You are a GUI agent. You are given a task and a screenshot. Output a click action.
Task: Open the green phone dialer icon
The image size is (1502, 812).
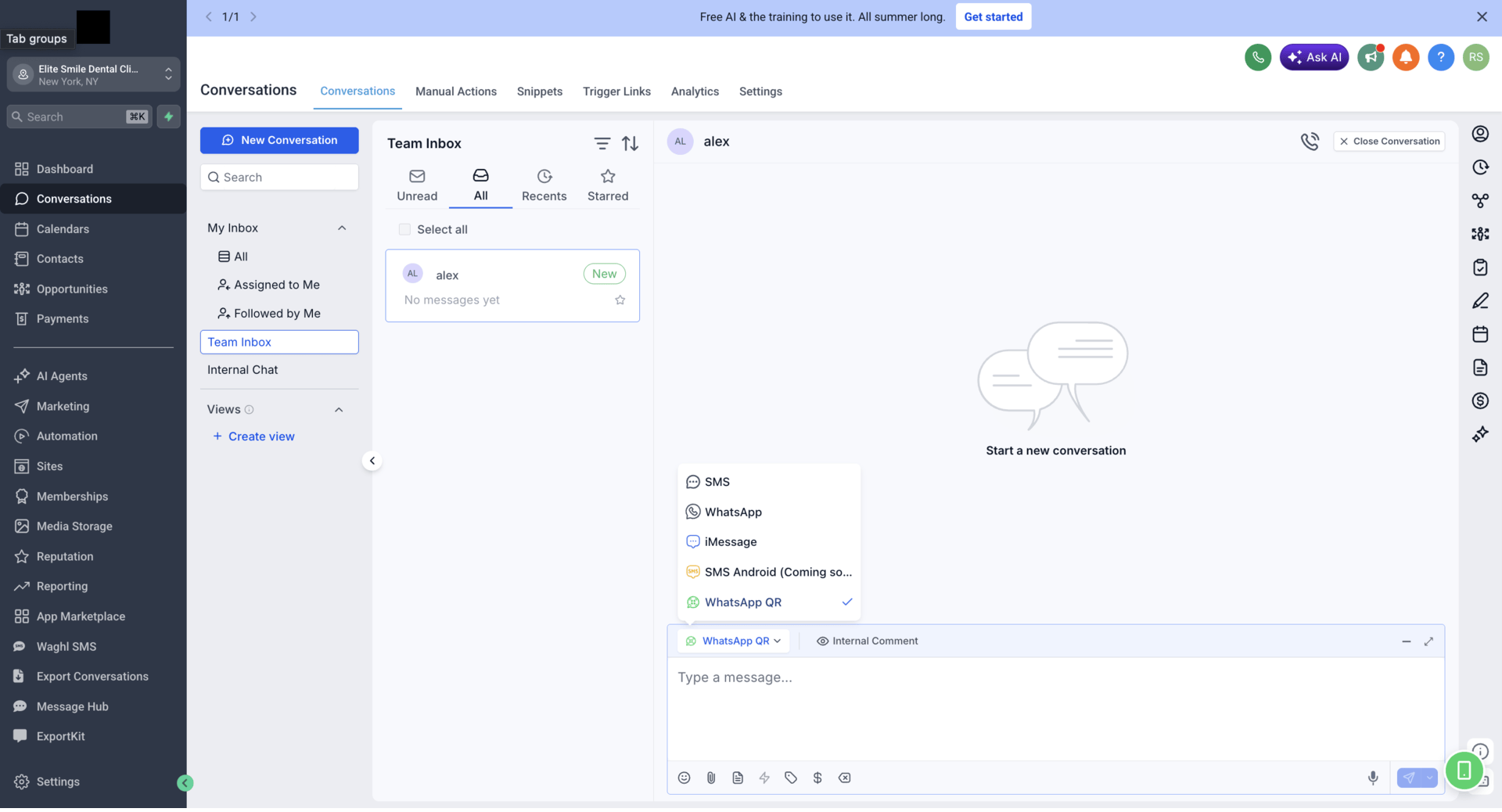pyautogui.click(x=1258, y=57)
